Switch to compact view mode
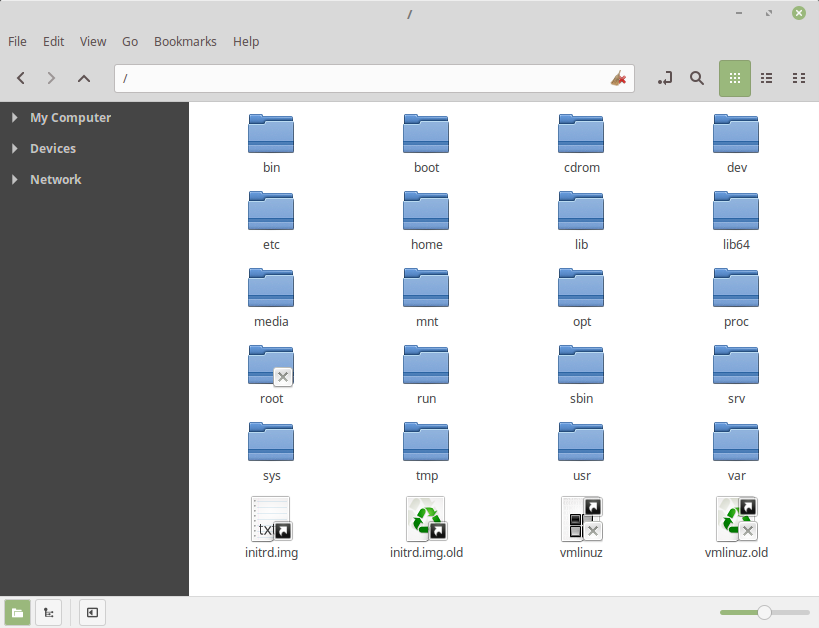Image resolution: width=819 pixels, height=628 pixels. point(798,78)
